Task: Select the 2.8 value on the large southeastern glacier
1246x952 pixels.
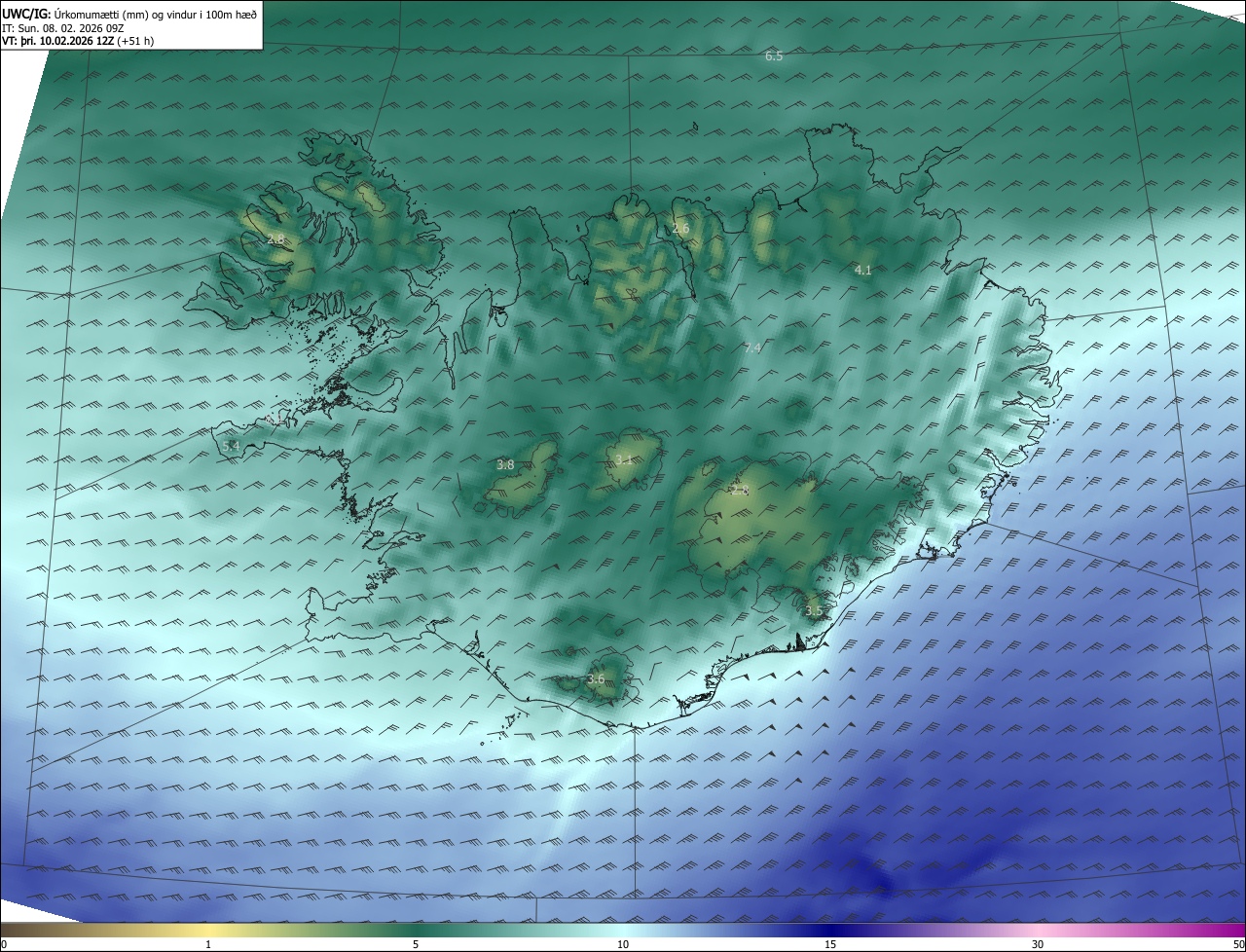Action: 740,491
